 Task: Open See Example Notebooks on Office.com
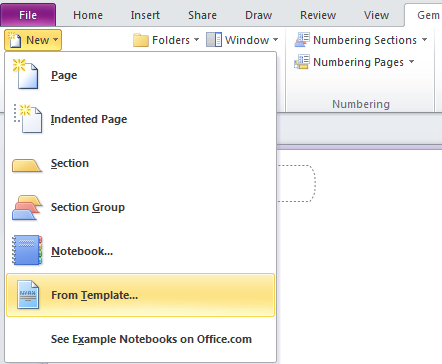coord(141,339)
